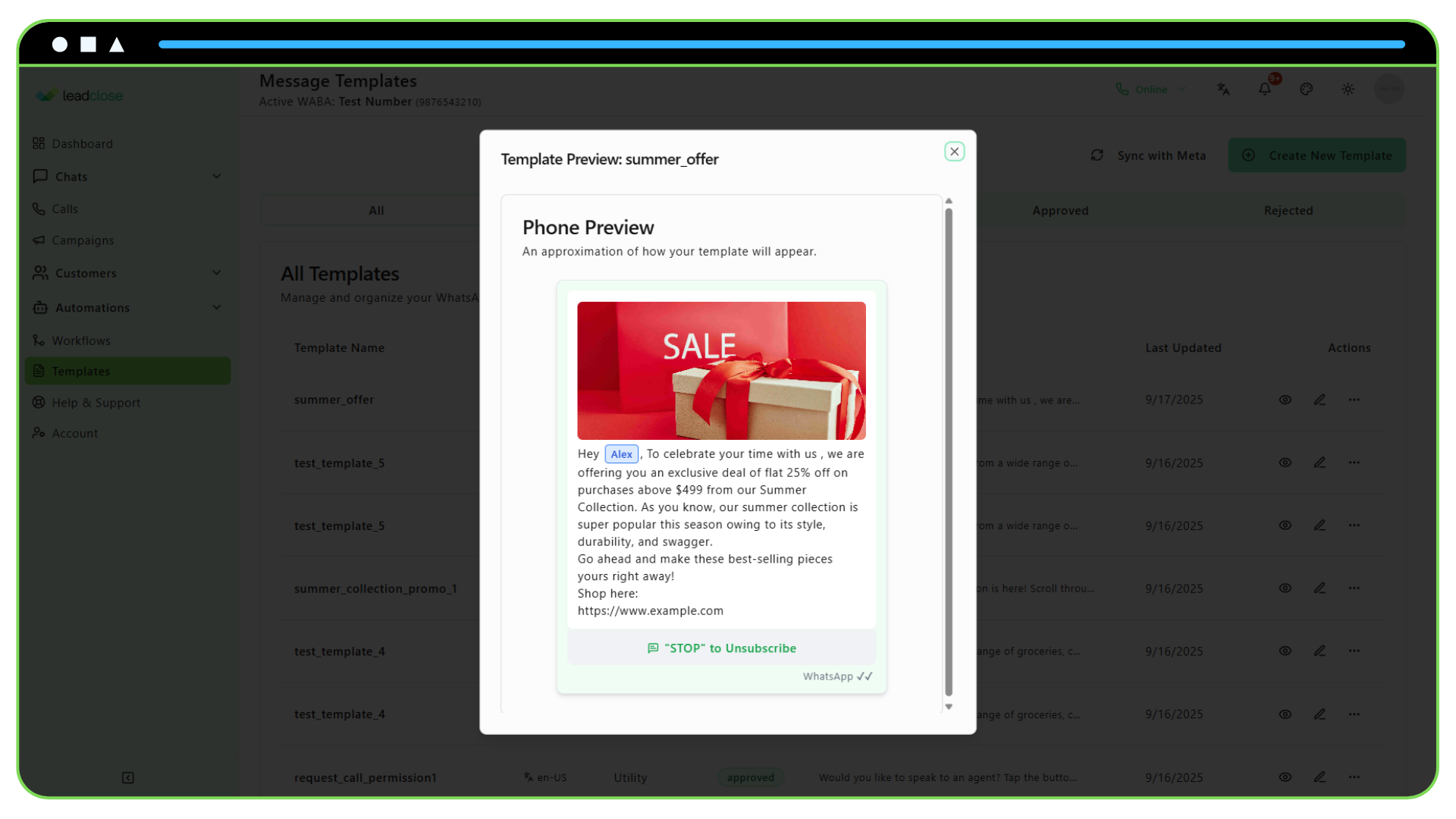Open more options for summer_collection_promo_1

(1354, 588)
